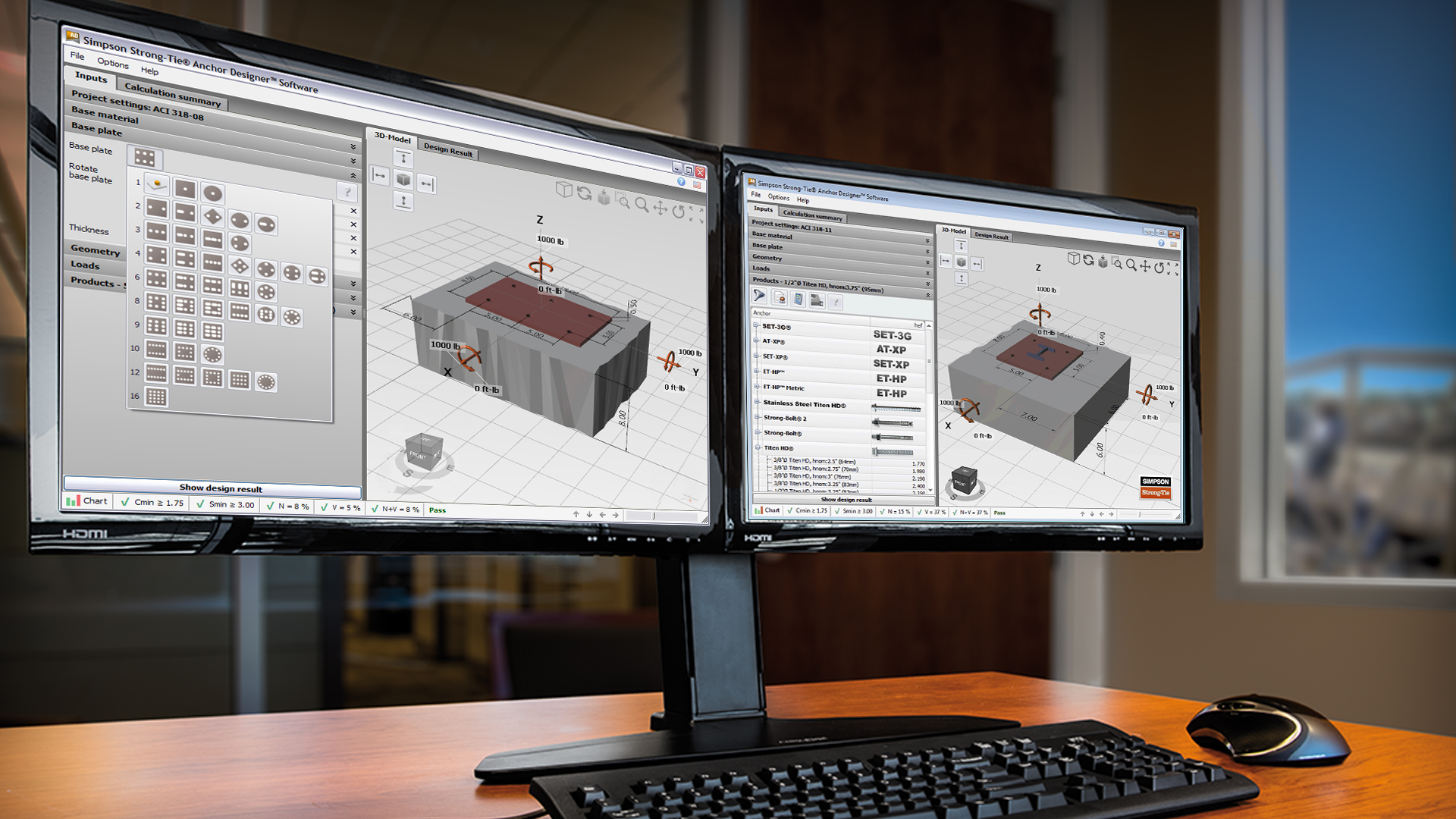This screenshot has width=1456, height=819.
Task: Open the Options menu on left monitor
Action: pyautogui.click(x=112, y=64)
